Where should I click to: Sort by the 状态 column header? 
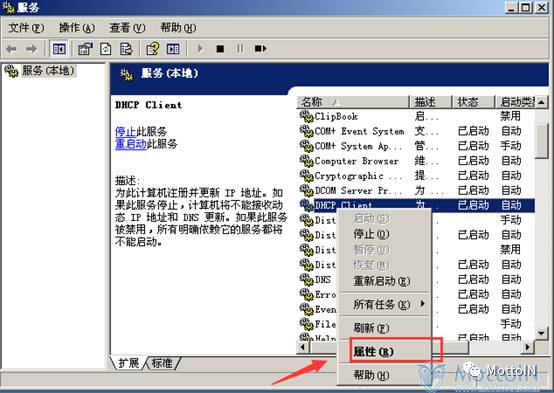[473, 102]
